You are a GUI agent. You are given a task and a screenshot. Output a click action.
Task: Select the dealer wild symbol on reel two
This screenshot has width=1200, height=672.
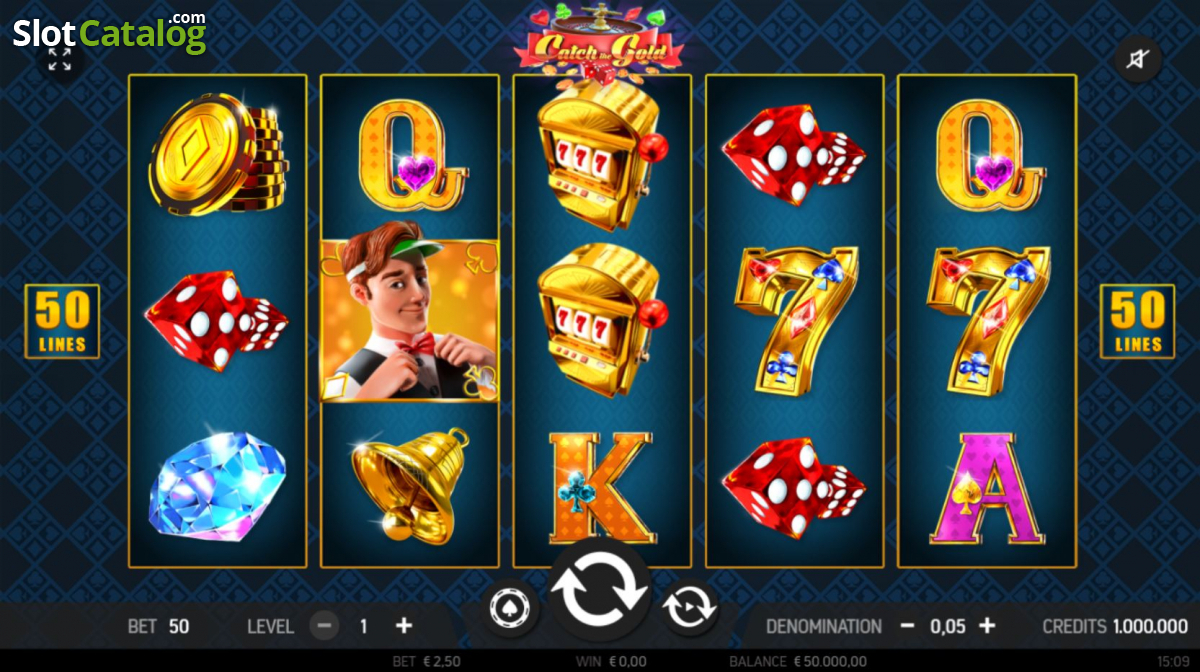coord(409,321)
